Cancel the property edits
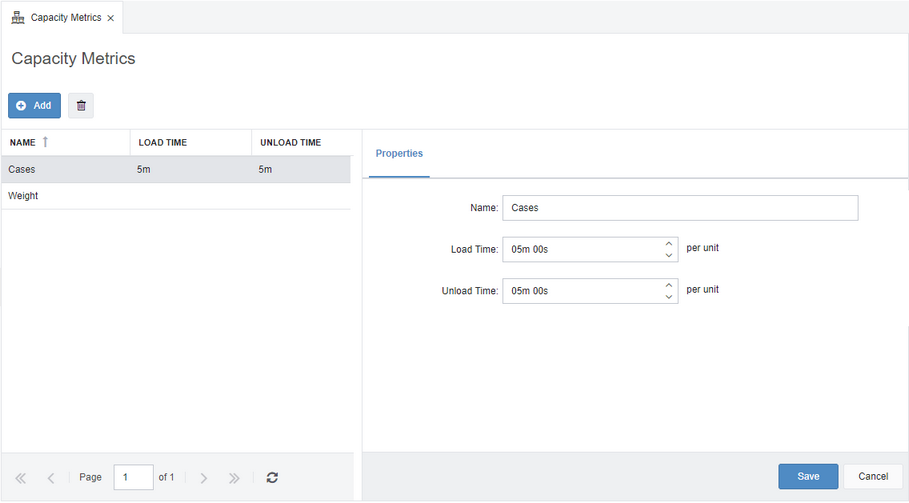The height and width of the screenshot is (503, 909). click(x=873, y=476)
